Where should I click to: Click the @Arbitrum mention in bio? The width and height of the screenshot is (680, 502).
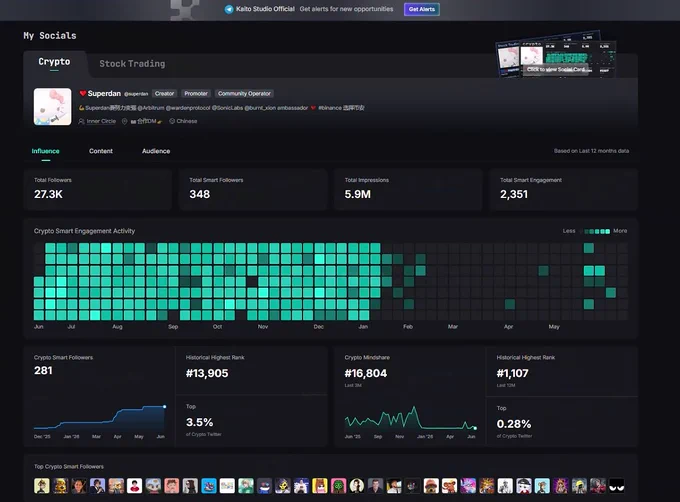point(151,108)
